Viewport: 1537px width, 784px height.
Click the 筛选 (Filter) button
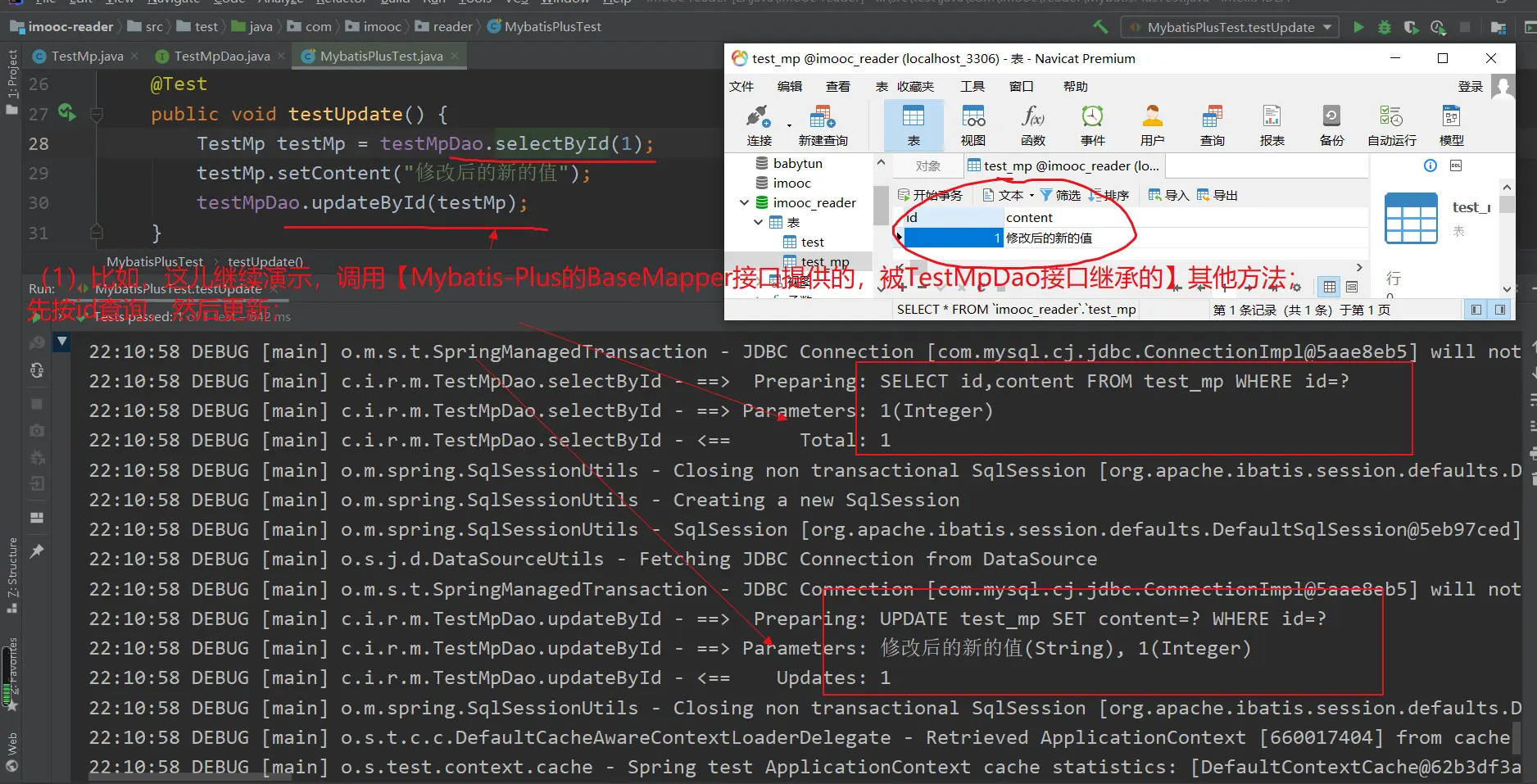click(1060, 195)
